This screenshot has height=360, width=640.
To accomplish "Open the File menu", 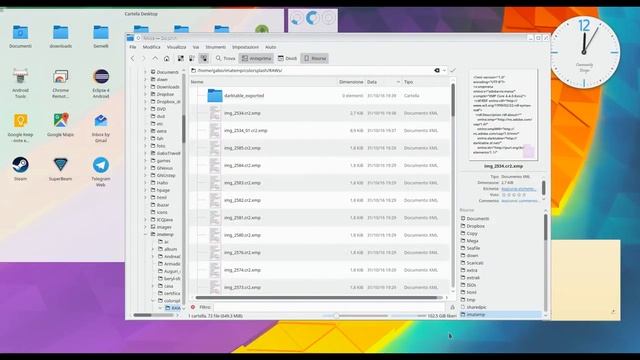I will [133, 47].
